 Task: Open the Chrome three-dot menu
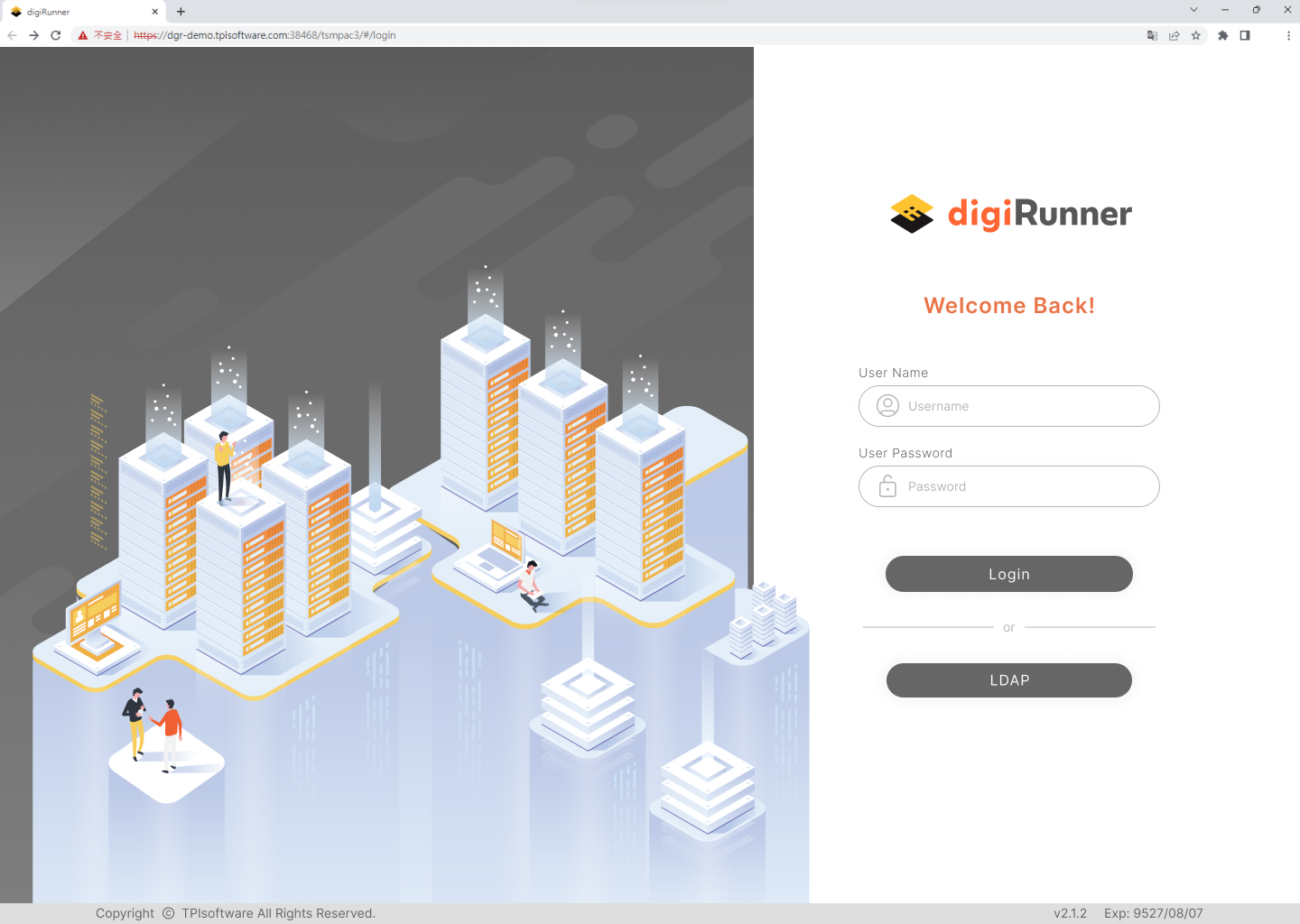[1288, 35]
